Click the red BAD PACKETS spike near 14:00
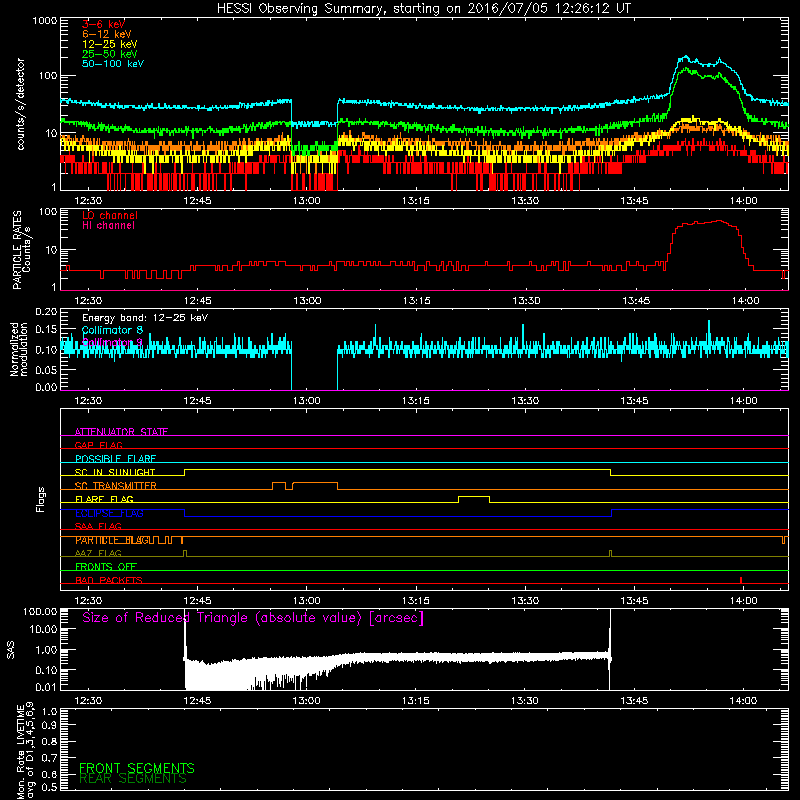The image size is (800, 800). (x=740, y=580)
